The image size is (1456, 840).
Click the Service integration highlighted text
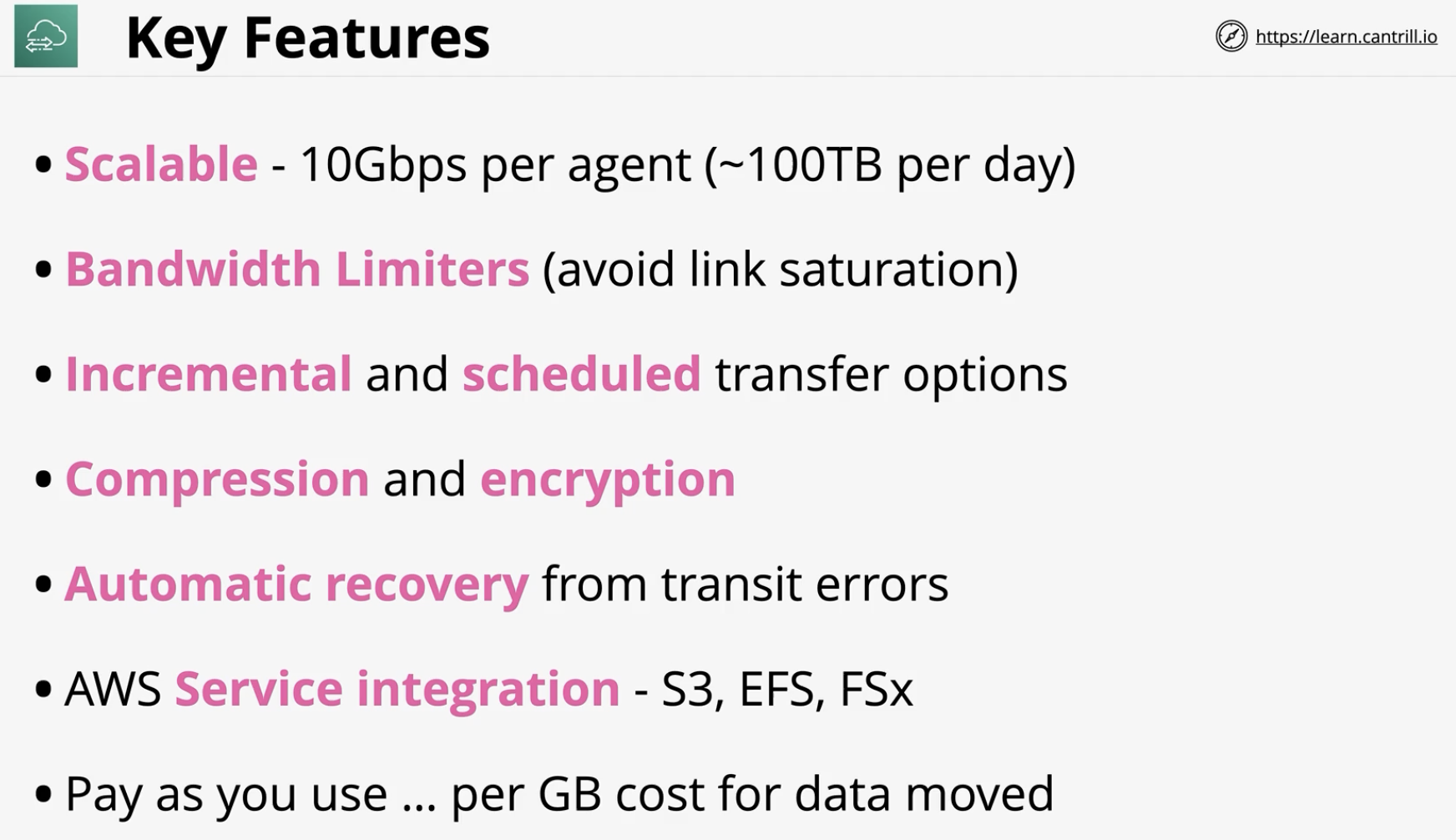(x=397, y=689)
